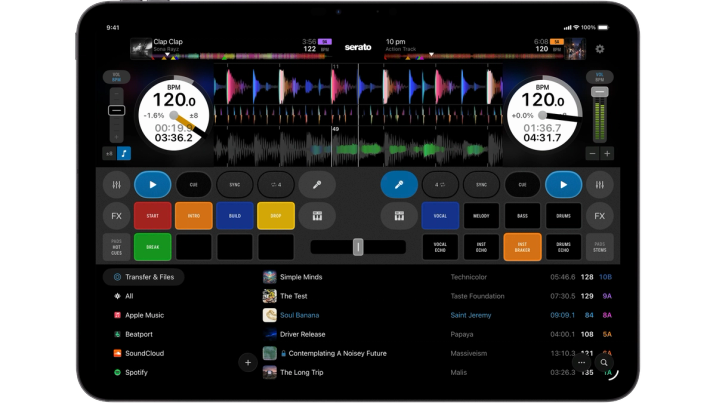
Task: Click the right deck BPM platter
Action: [x=542, y=115]
